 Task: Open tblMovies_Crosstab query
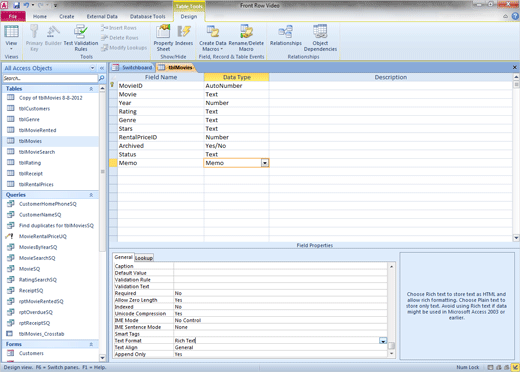(x=41, y=334)
